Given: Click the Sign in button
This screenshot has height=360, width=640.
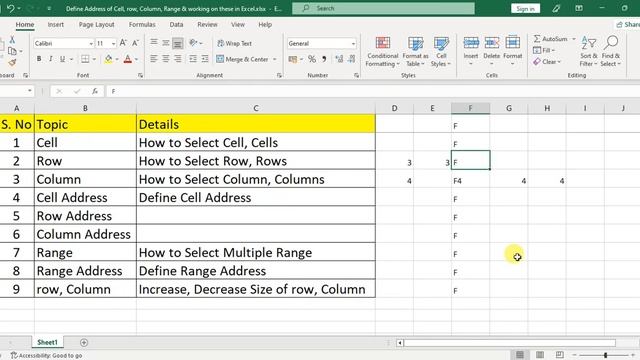Looking at the screenshot, I should pos(525,9).
